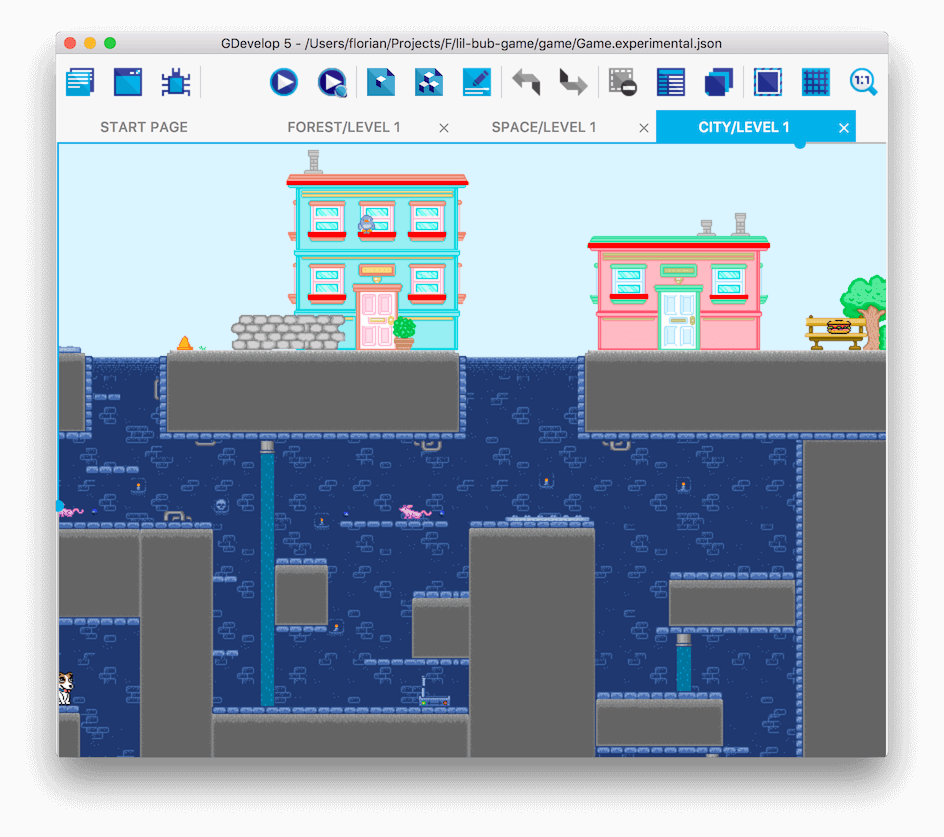Reset zoom to 1:1
This screenshot has width=944, height=837.
862,82
